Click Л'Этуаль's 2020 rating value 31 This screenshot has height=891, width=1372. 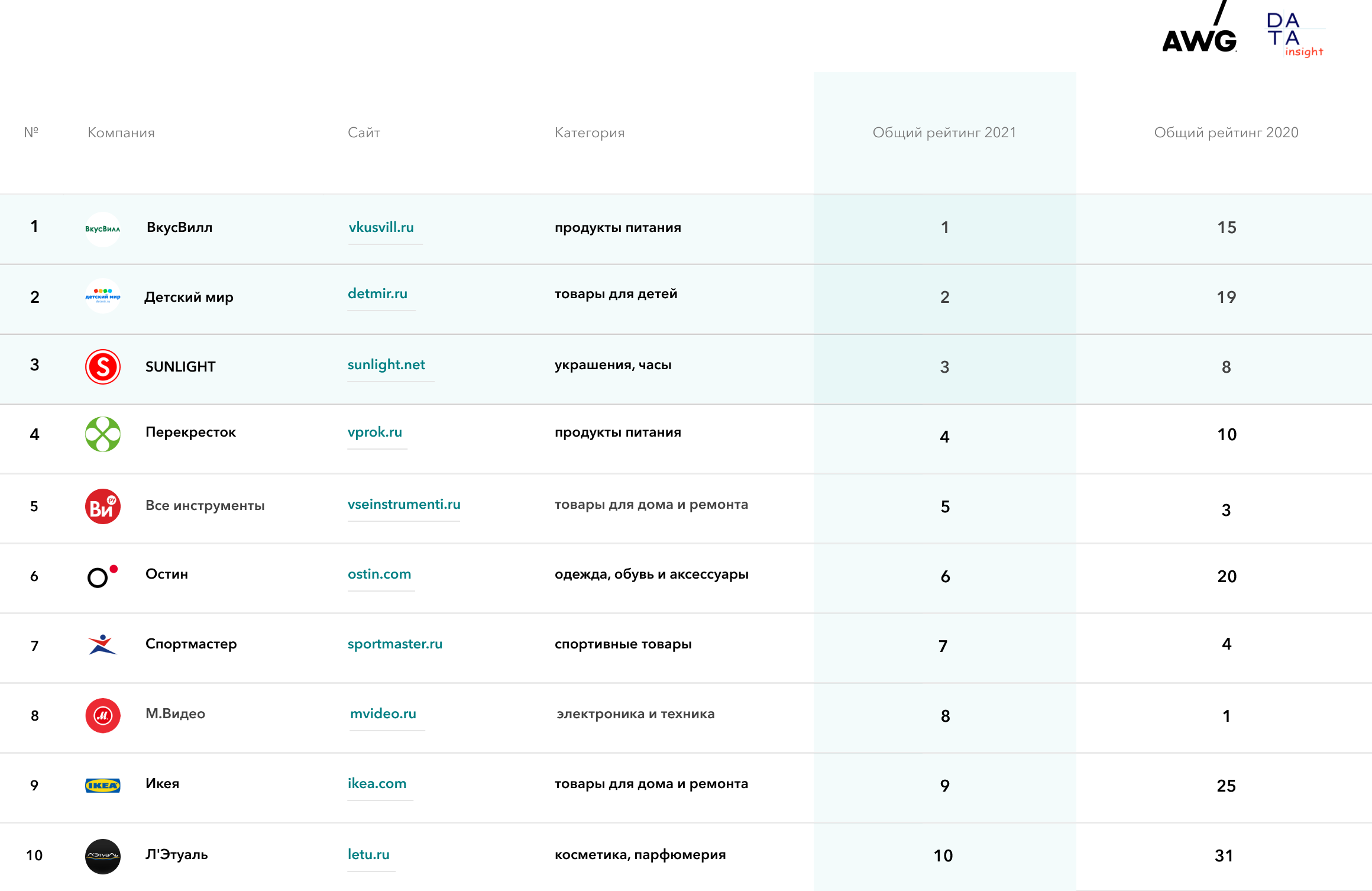point(1224,856)
